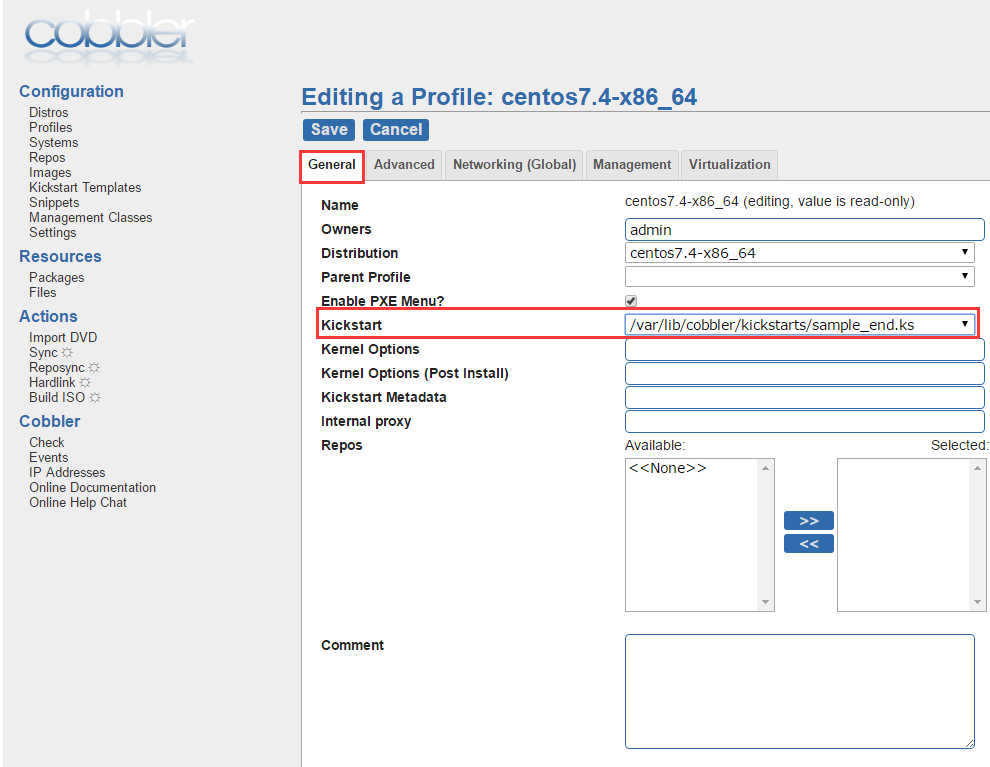Open the Snippets link
The width and height of the screenshot is (990, 767).
point(54,203)
